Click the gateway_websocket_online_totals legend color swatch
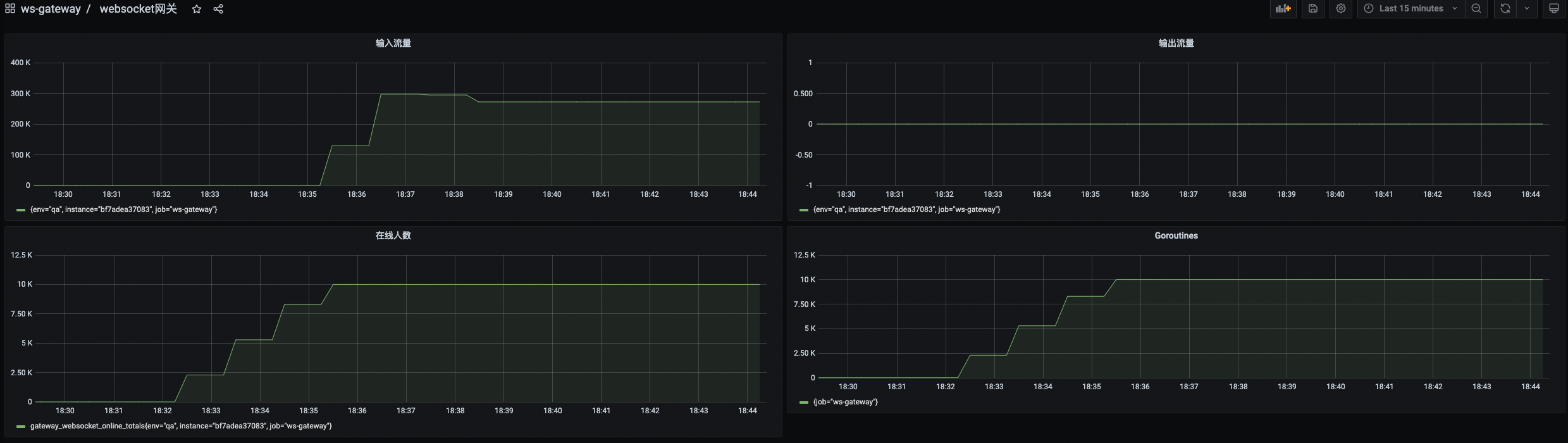 click(x=21, y=426)
